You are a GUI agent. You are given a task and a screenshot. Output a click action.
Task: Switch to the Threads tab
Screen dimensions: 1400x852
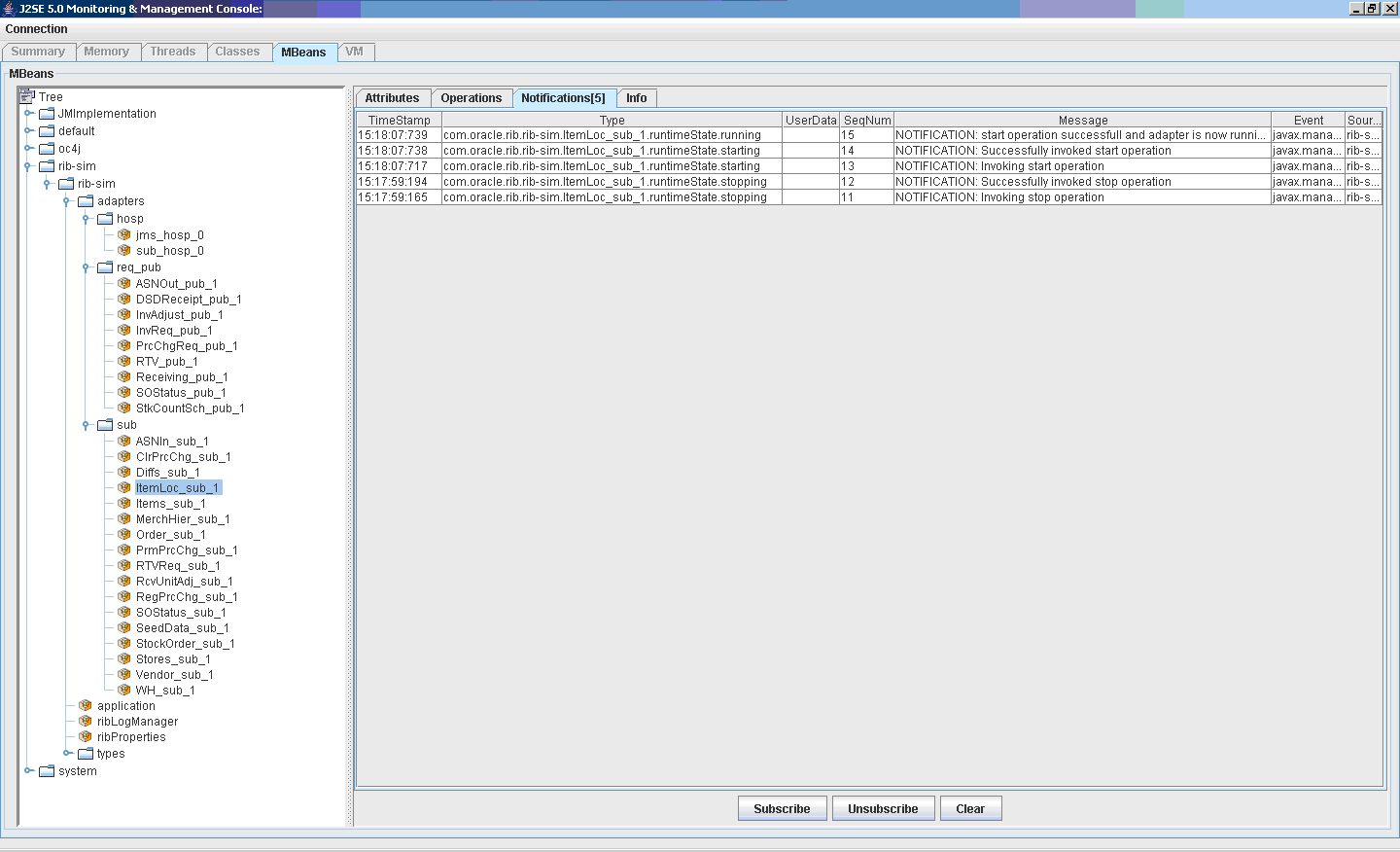point(173,52)
